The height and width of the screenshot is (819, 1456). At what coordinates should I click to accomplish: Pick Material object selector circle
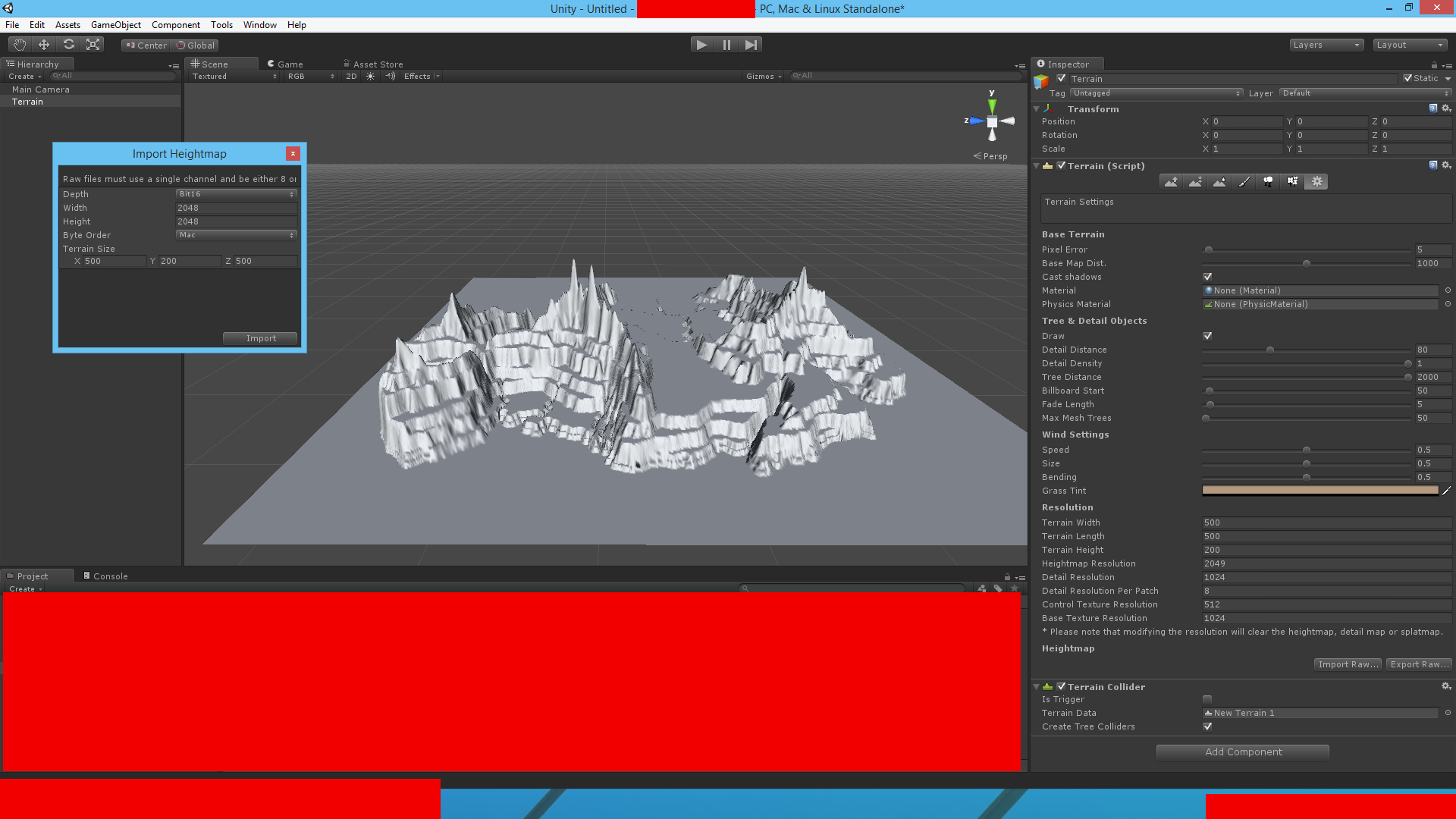coord(1448,290)
